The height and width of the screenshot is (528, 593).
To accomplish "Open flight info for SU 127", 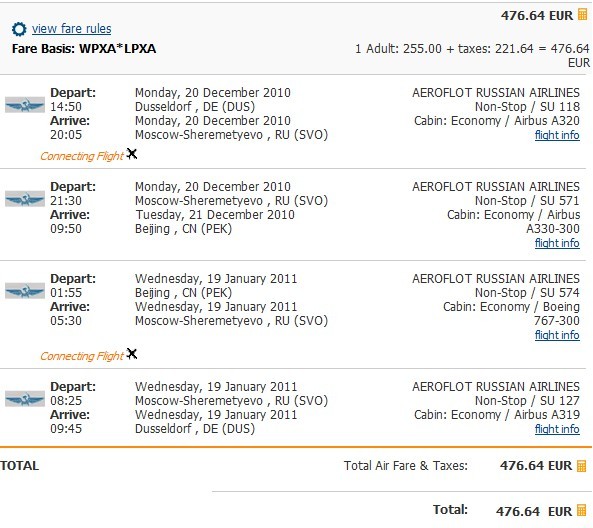I will [x=557, y=429].
